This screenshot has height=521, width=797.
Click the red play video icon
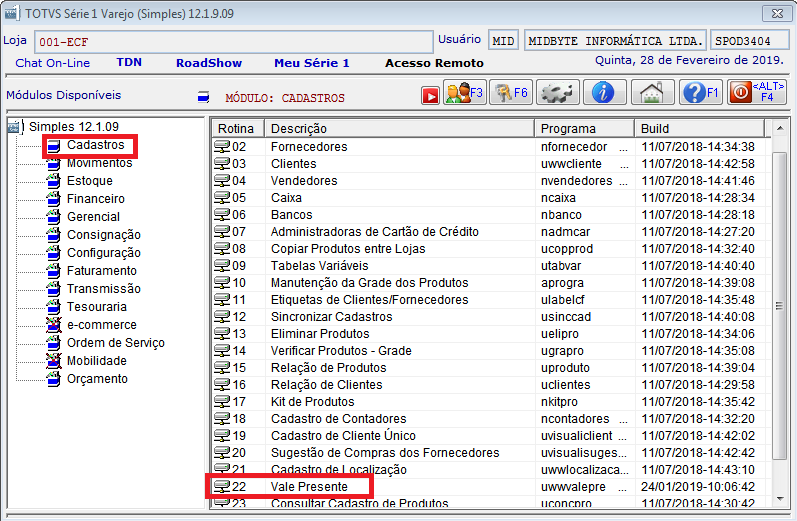(x=430, y=96)
